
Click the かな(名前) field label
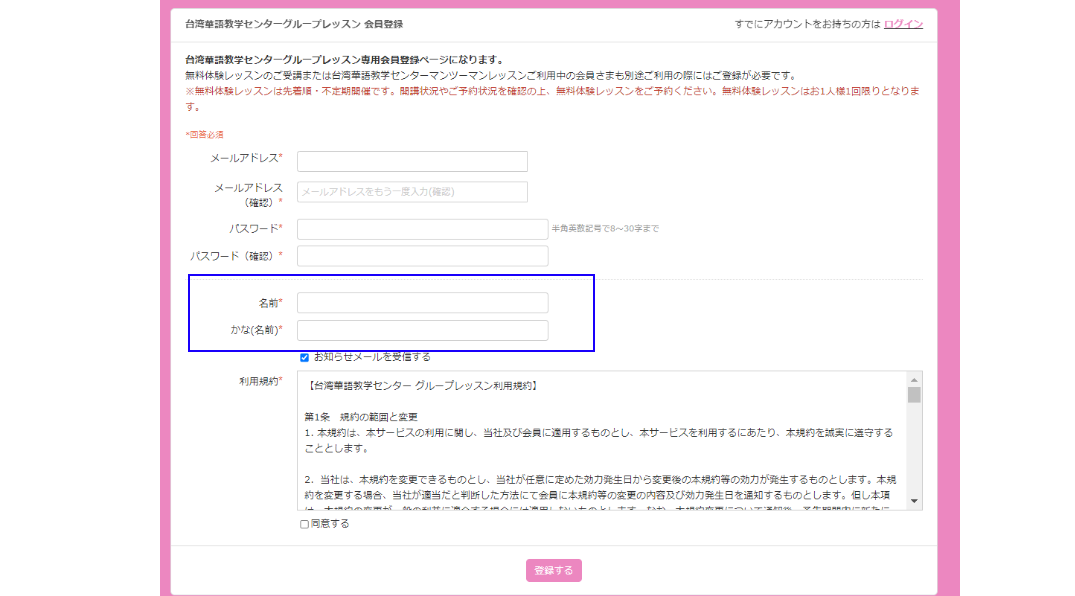coord(254,330)
